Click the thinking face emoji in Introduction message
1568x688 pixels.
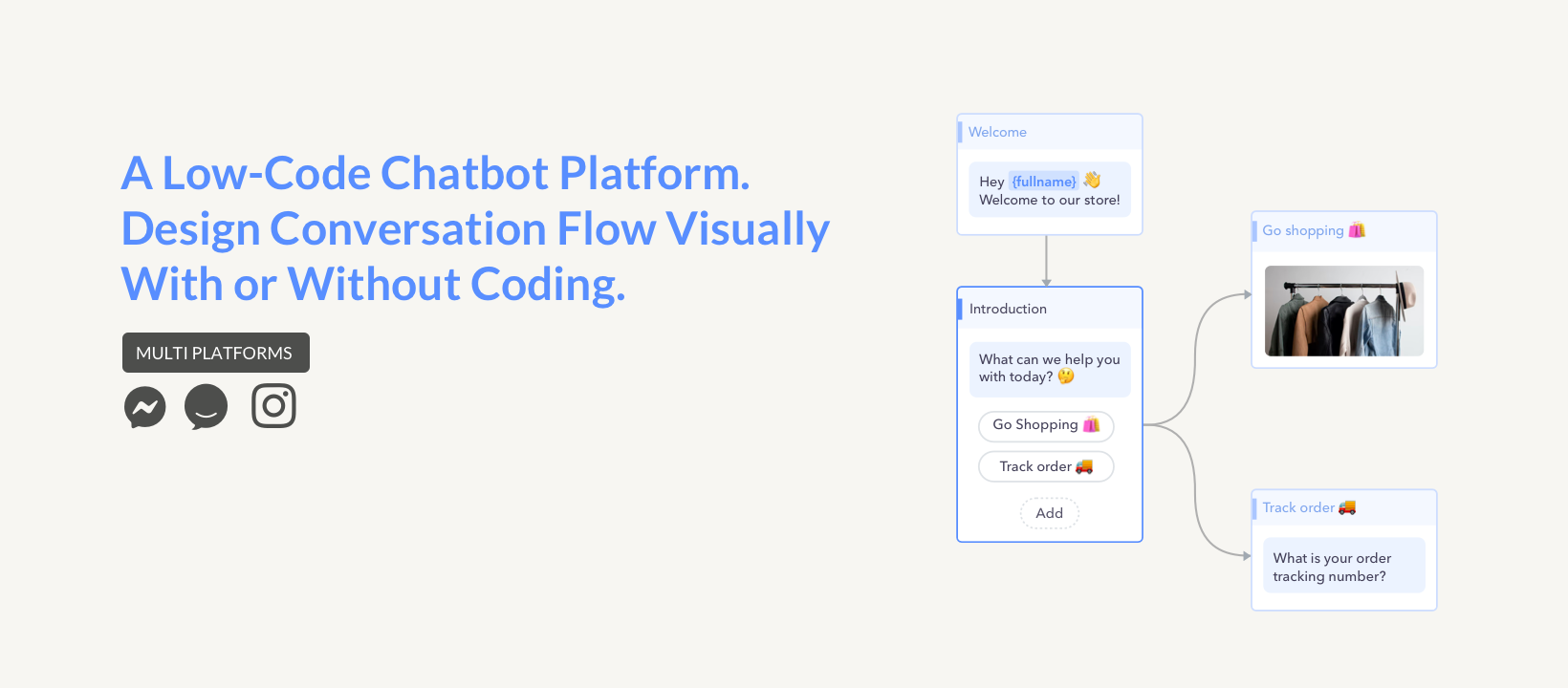1066,376
